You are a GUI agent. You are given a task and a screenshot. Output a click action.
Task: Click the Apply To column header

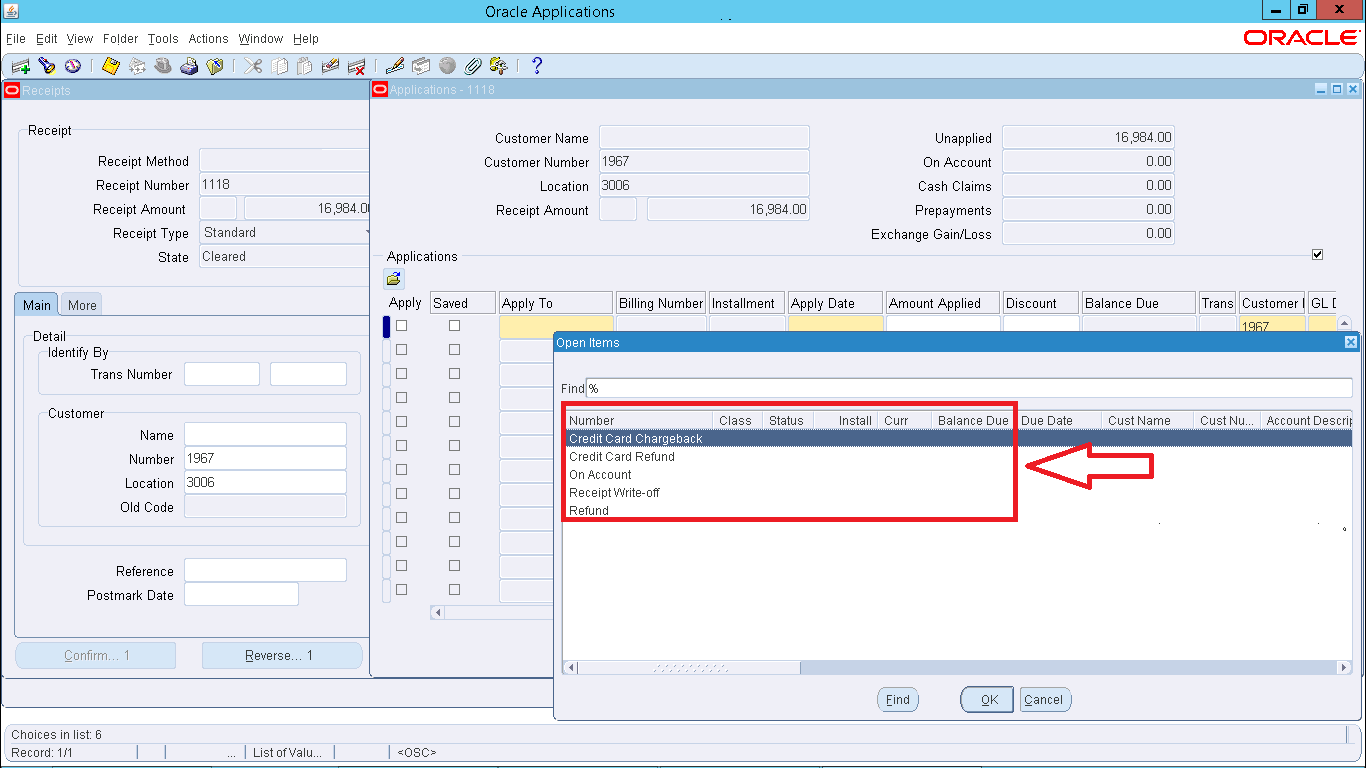pyautogui.click(x=556, y=303)
